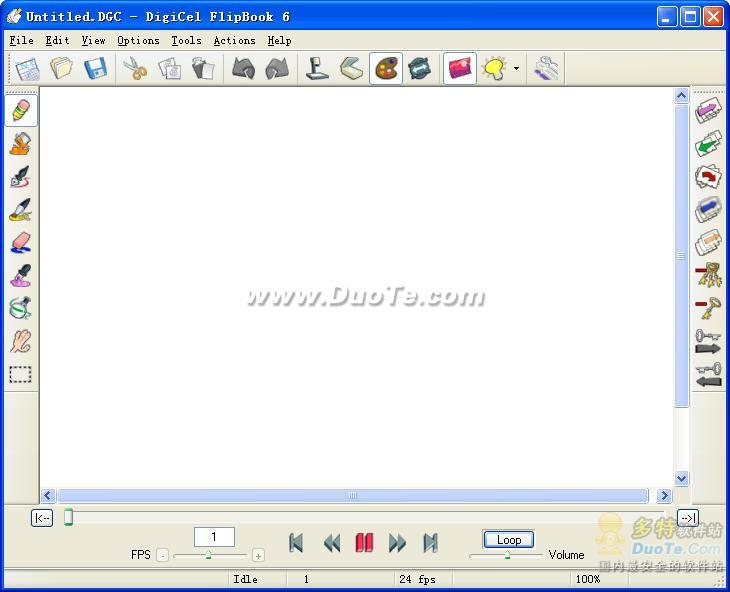Increase FPS with the plus button
This screenshot has height=592, width=730.
(258, 555)
